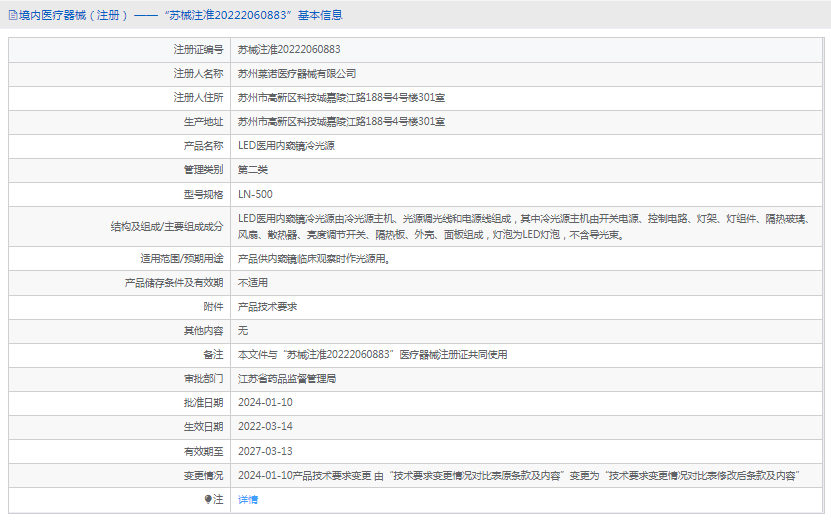831x520 pixels.
Task: Click the 有效期至 label
Action: [204, 451]
